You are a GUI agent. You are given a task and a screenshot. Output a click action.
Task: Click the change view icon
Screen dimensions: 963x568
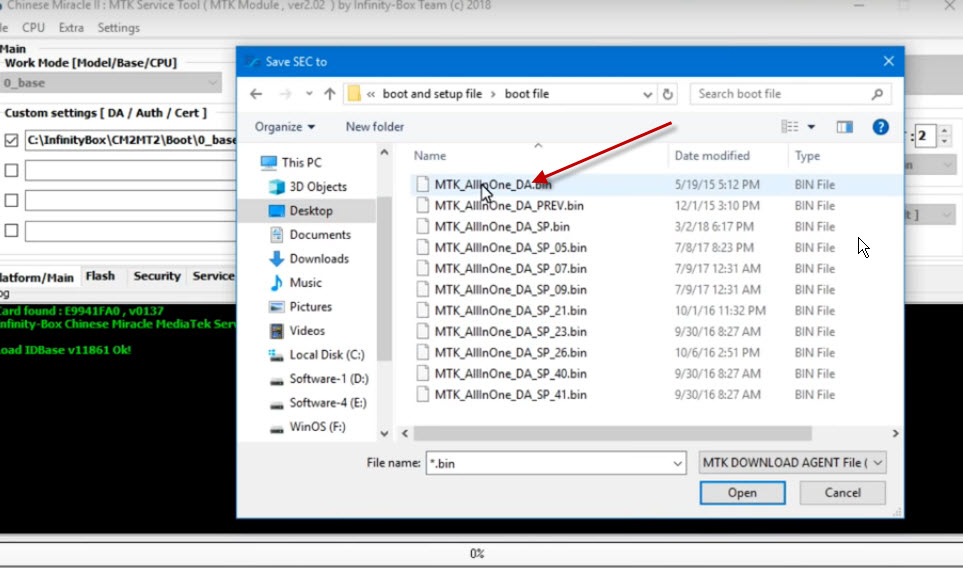[790, 127]
